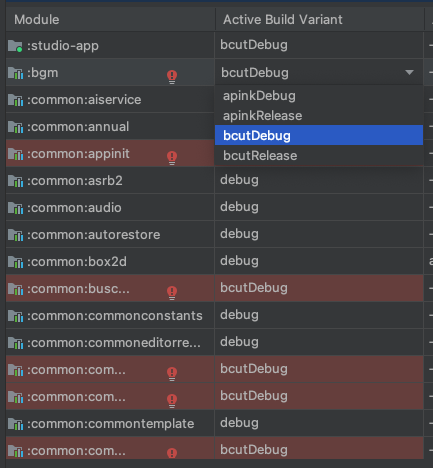Select the :common:commonconstants module name
The image size is (433, 468).
[115, 316]
